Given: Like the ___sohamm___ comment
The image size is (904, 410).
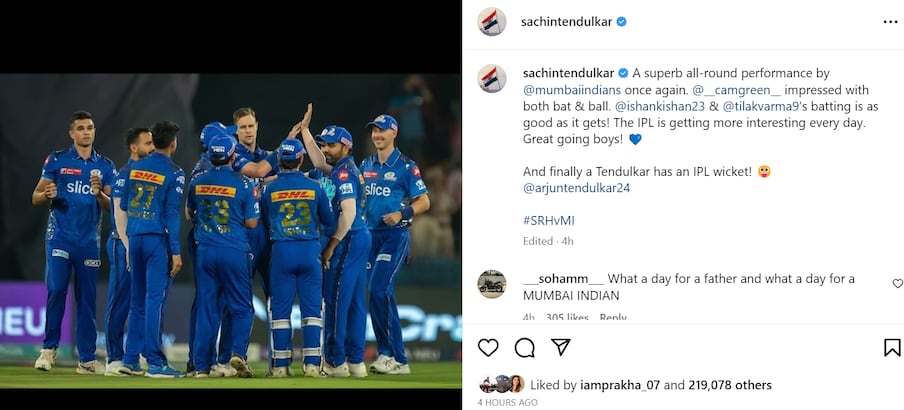Looking at the screenshot, I should pyautogui.click(x=897, y=284).
